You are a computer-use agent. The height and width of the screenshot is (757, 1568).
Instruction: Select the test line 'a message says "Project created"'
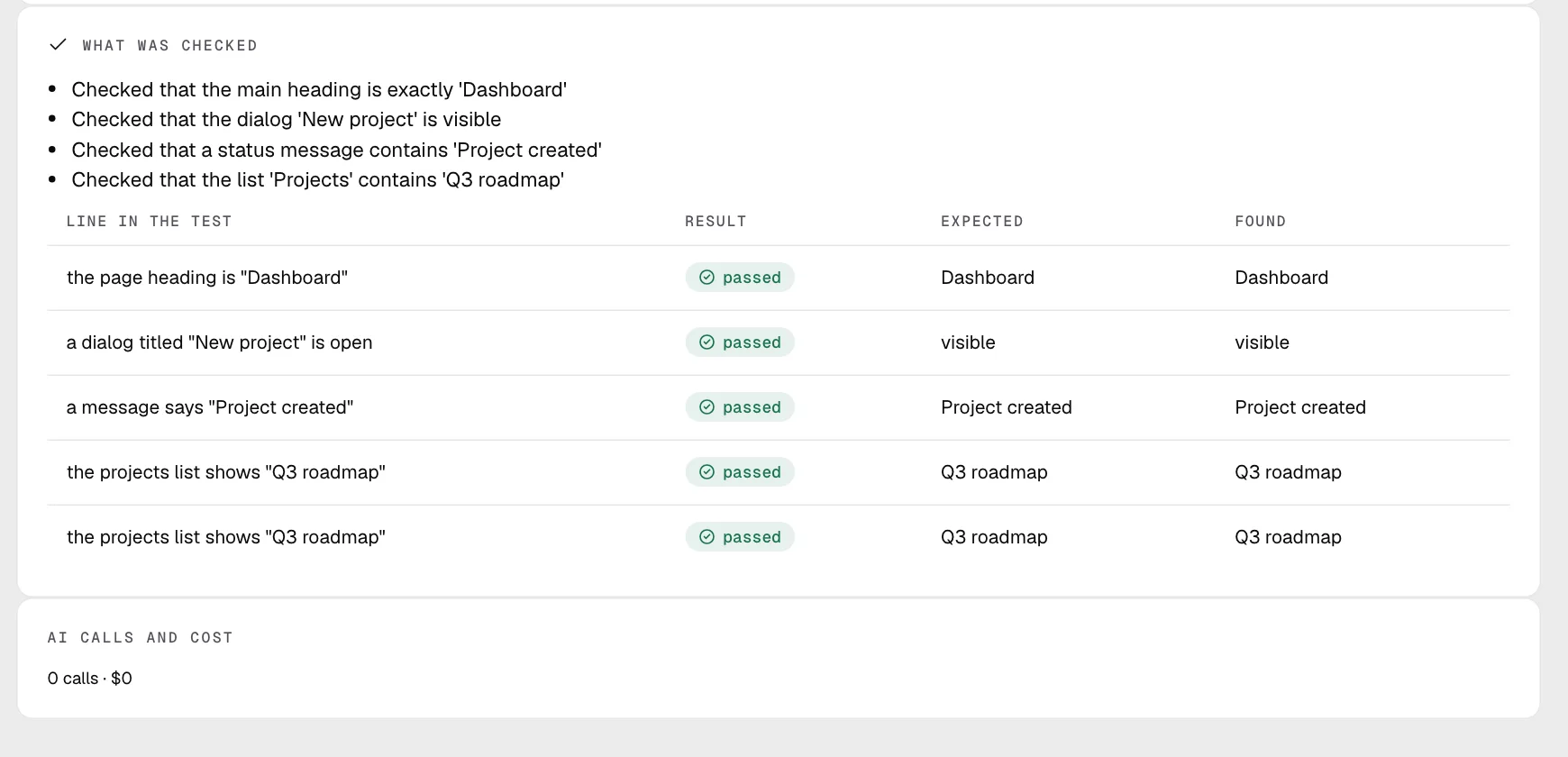click(x=210, y=407)
